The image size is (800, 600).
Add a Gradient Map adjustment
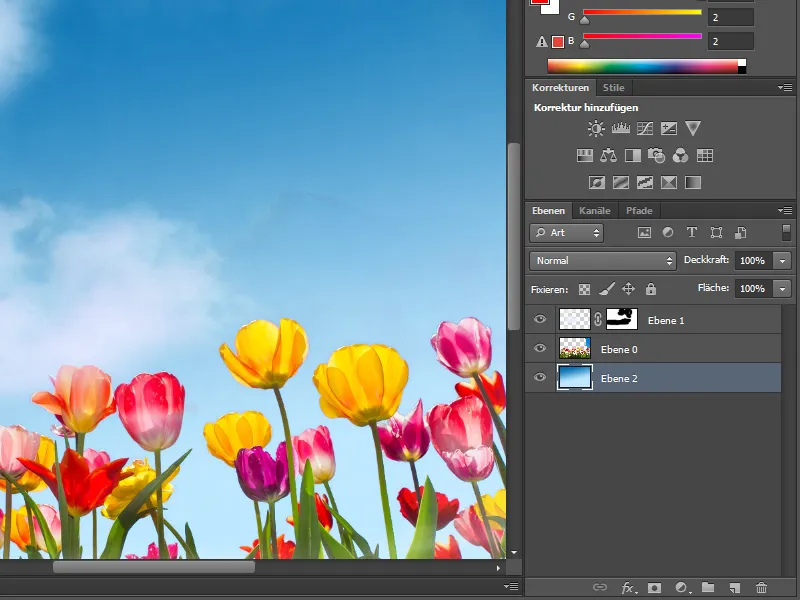[x=693, y=182]
